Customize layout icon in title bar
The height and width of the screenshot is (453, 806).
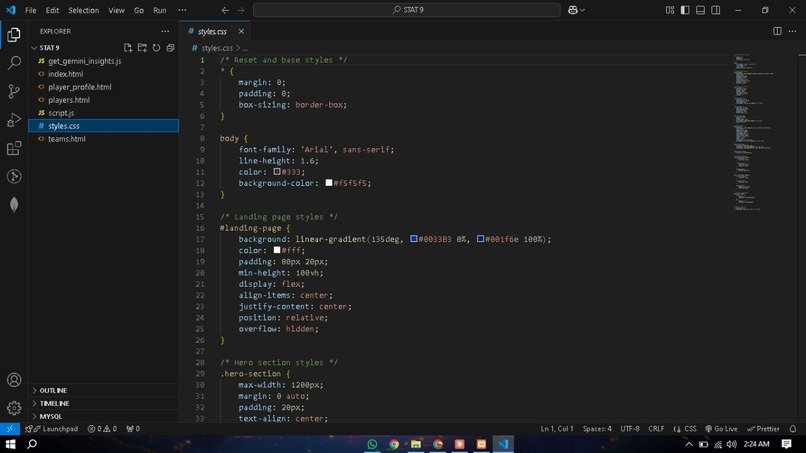click(670, 10)
